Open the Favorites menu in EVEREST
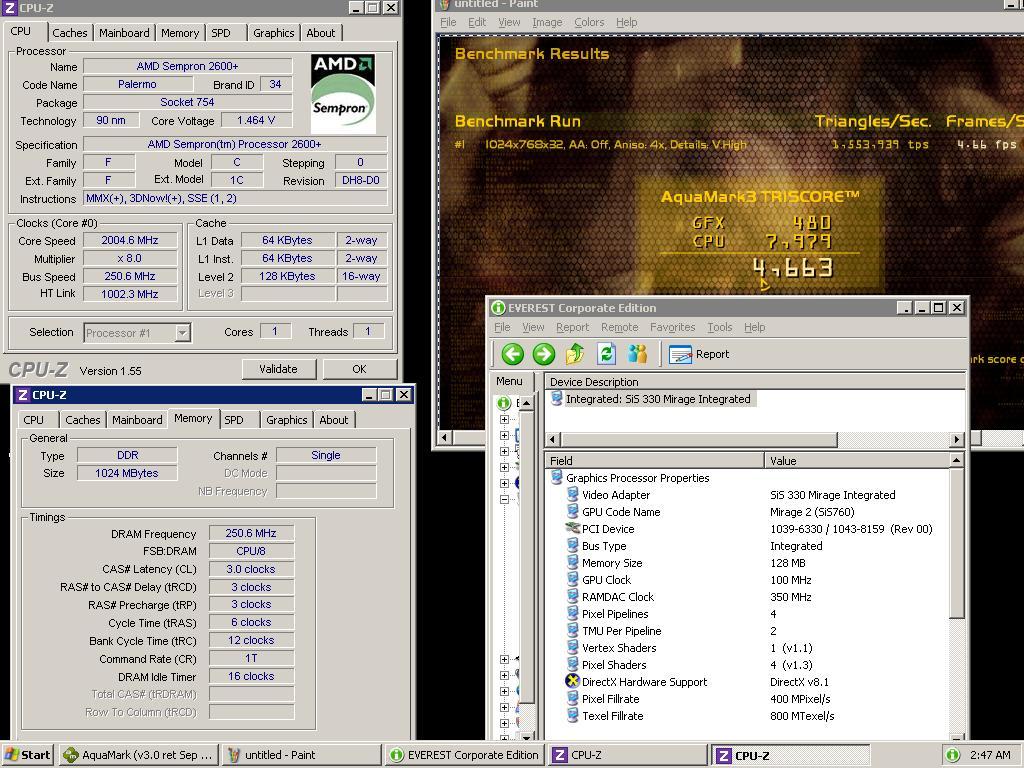The image size is (1024, 768). (x=673, y=327)
